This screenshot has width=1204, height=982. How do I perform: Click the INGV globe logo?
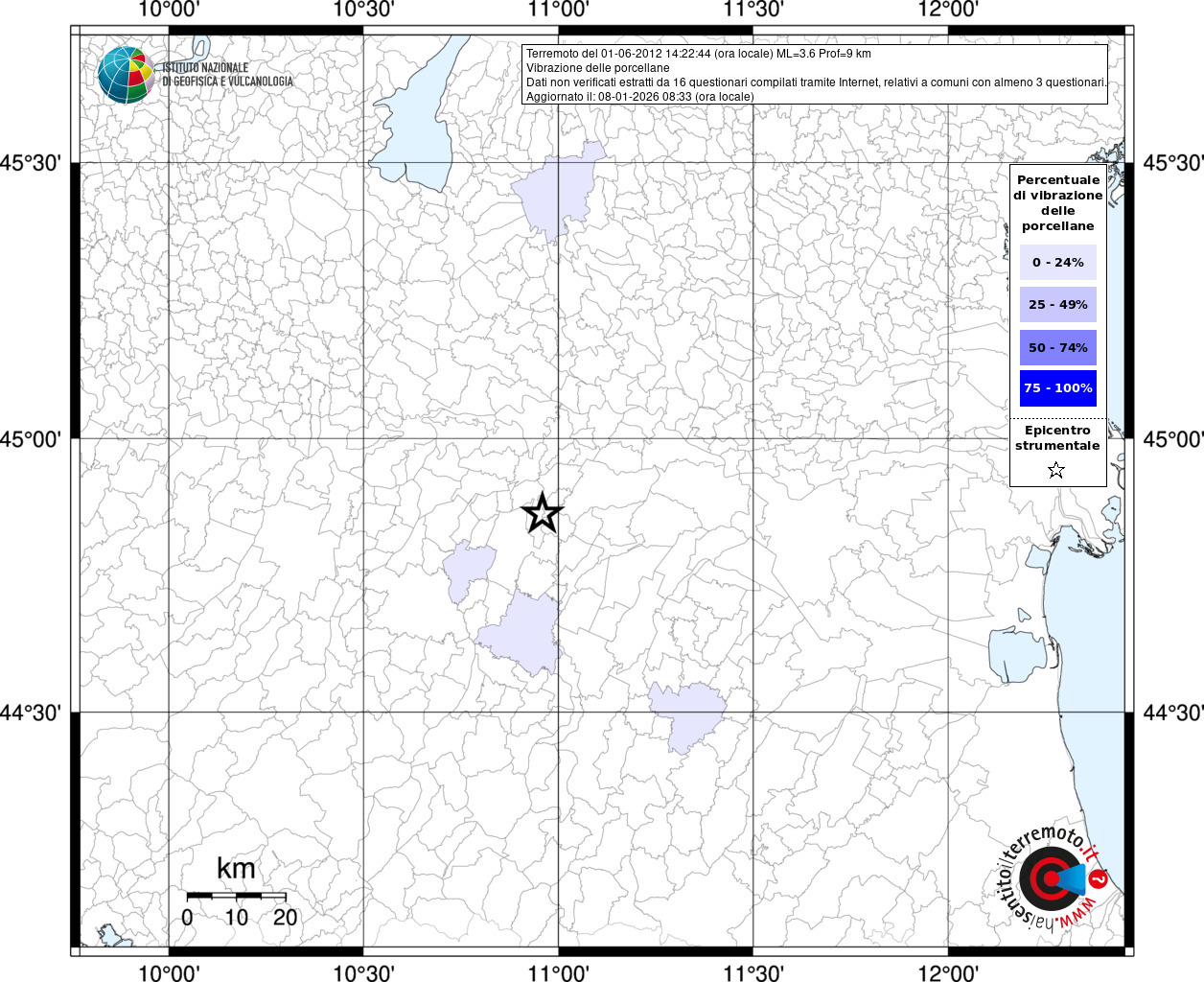click(x=127, y=75)
